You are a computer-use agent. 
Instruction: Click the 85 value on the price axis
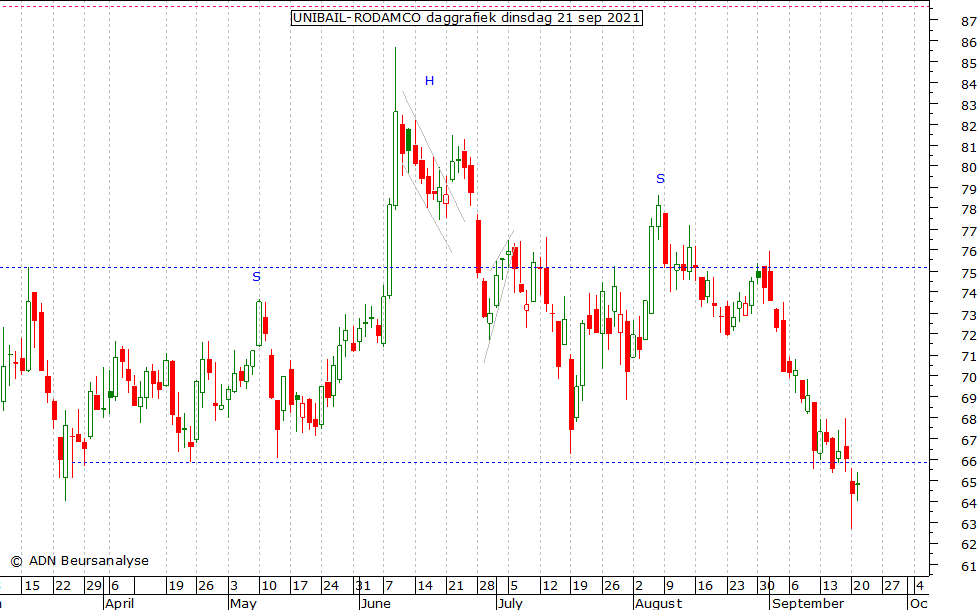click(x=969, y=64)
